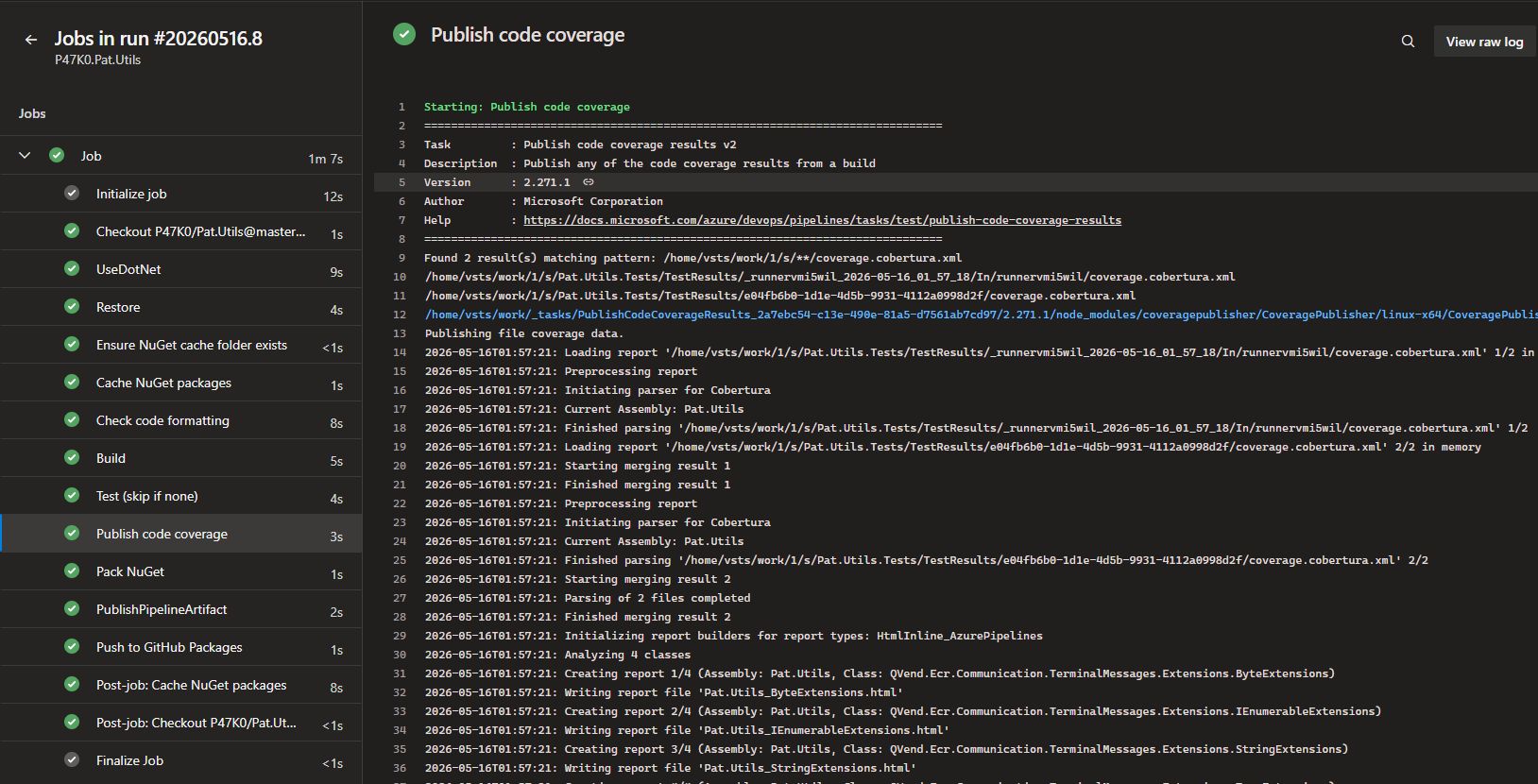
Task: Collapse the Job tree chevron
Action: coord(25,156)
